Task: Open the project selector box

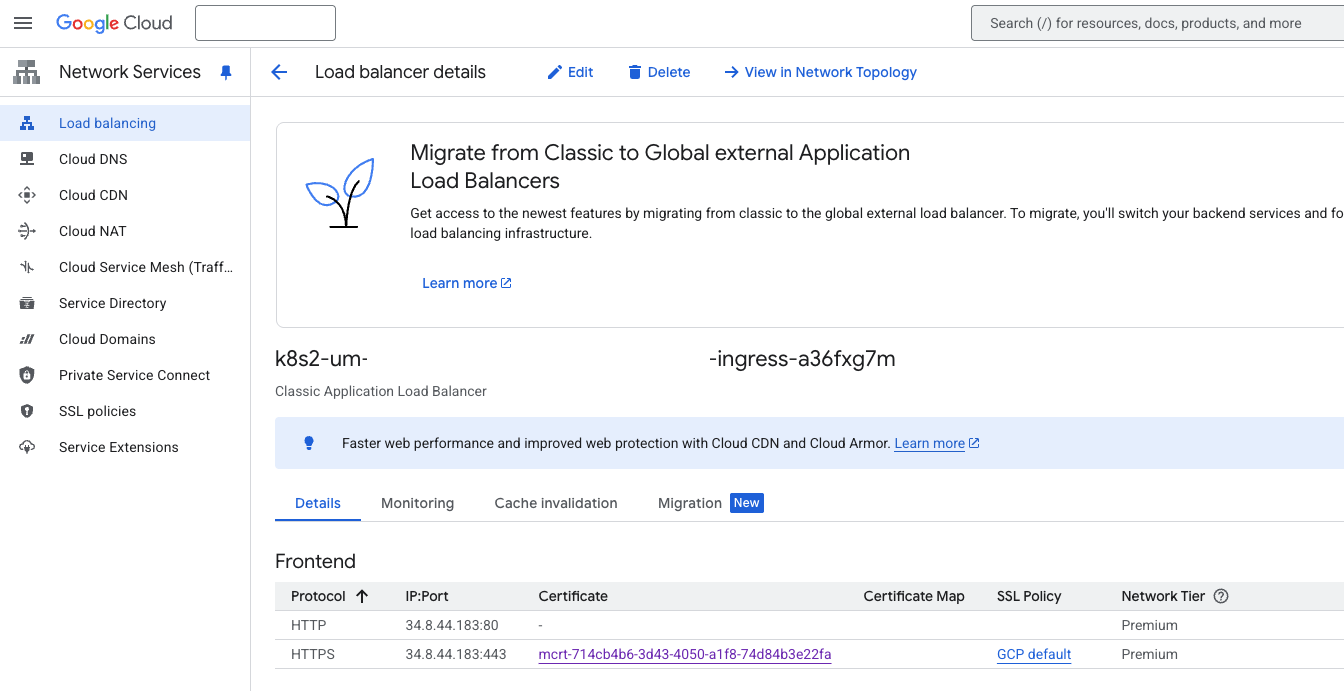Action: click(x=265, y=23)
